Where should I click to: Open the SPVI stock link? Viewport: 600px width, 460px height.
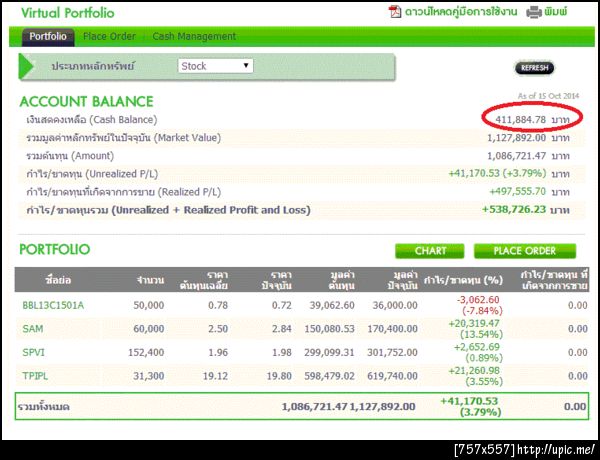[x=33, y=352]
